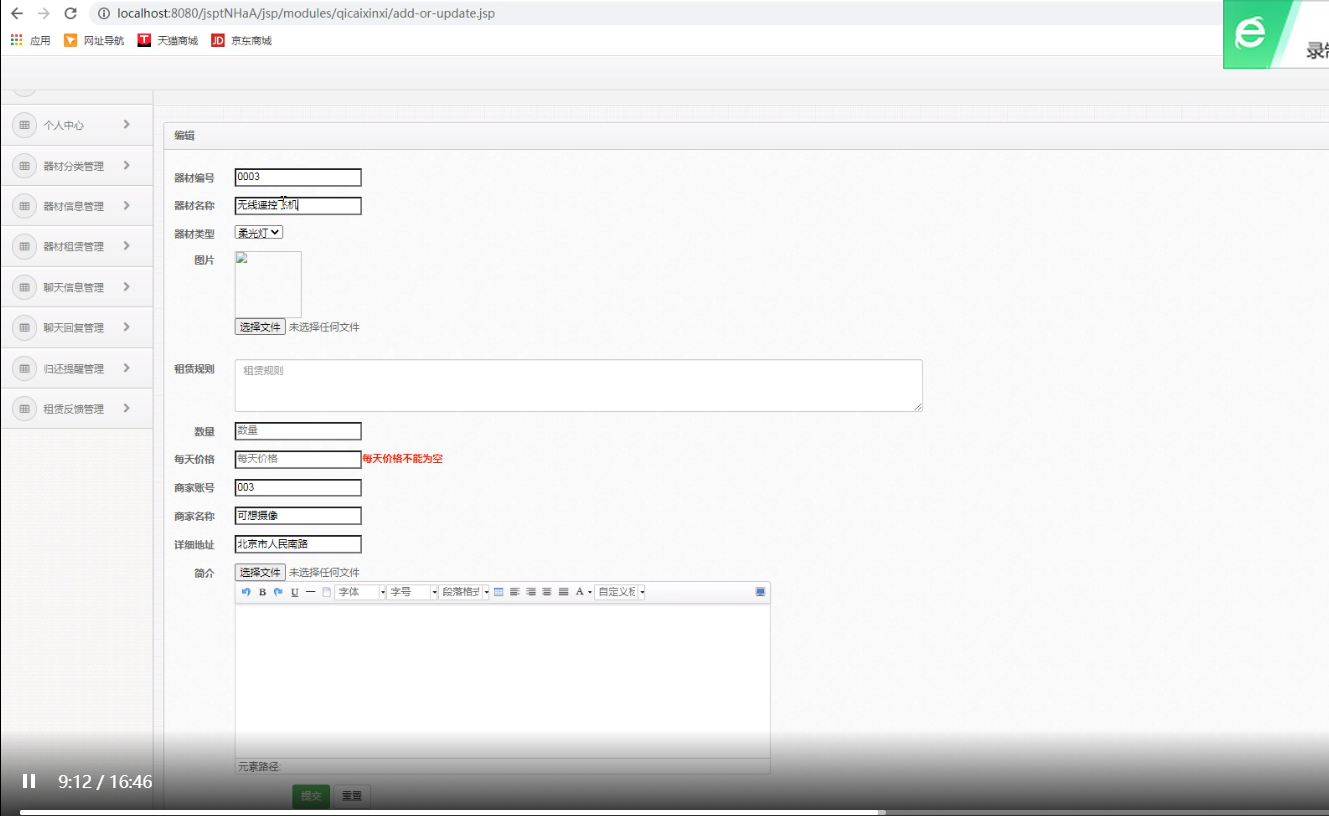
Task: Click the grid icon beside 归还提醒管理
Action: [24, 368]
